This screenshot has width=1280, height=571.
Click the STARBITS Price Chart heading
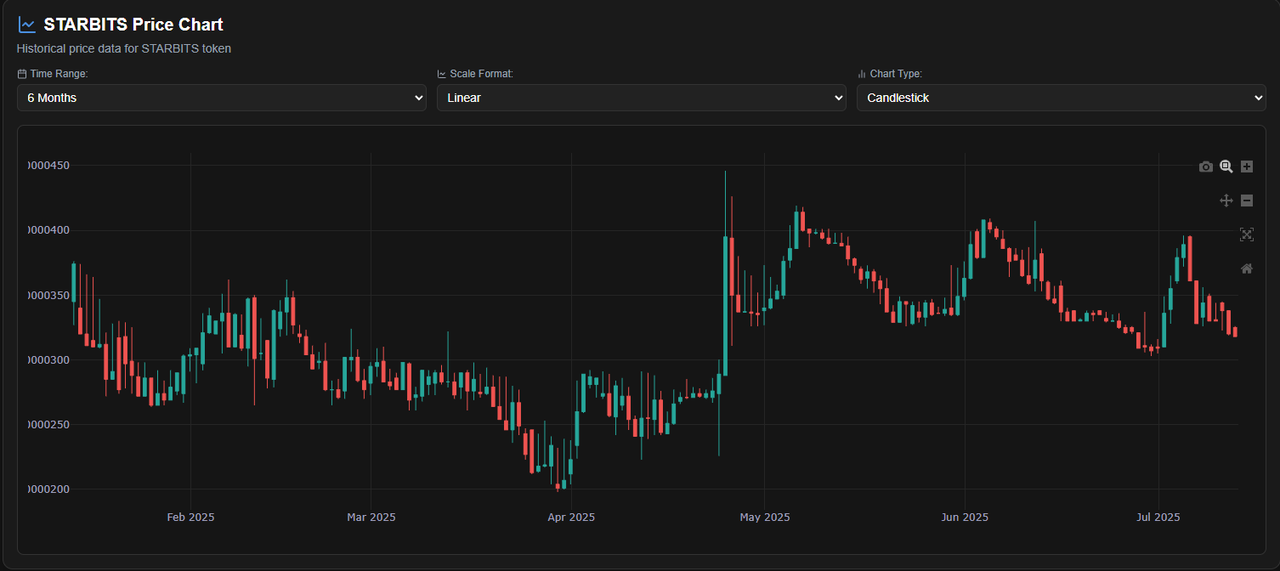coord(133,25)
